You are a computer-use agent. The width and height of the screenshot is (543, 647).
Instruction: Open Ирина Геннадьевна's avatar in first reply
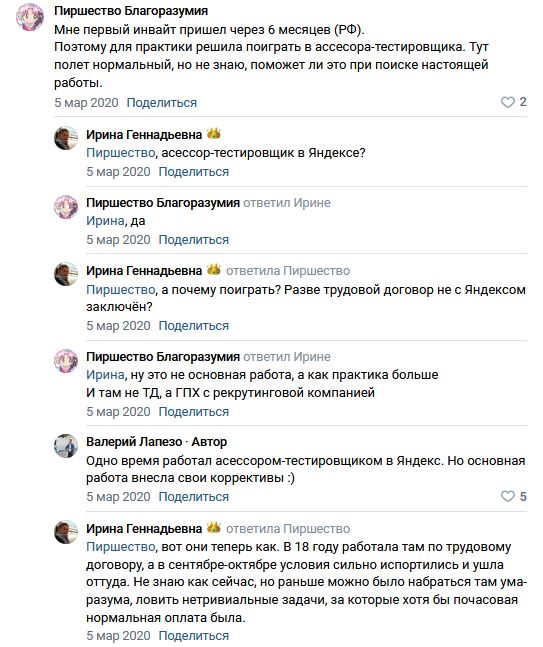tap(66, 138)
